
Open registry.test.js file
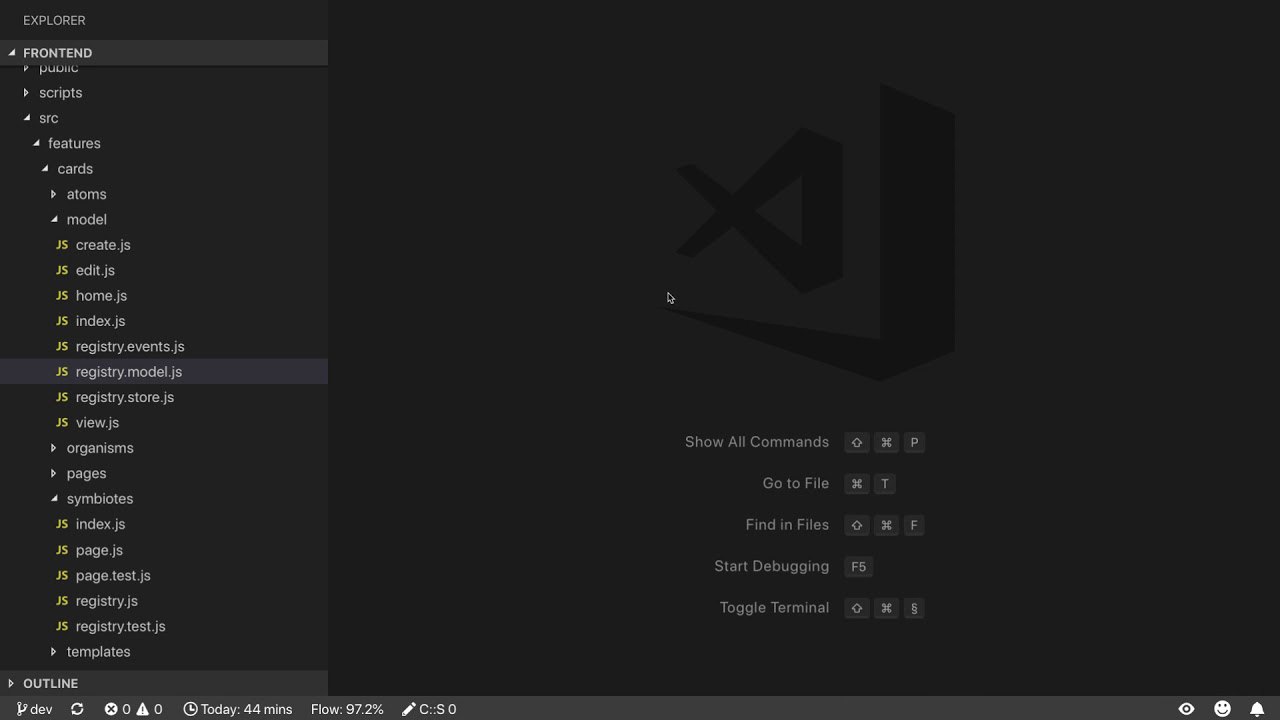pos(164,626)
